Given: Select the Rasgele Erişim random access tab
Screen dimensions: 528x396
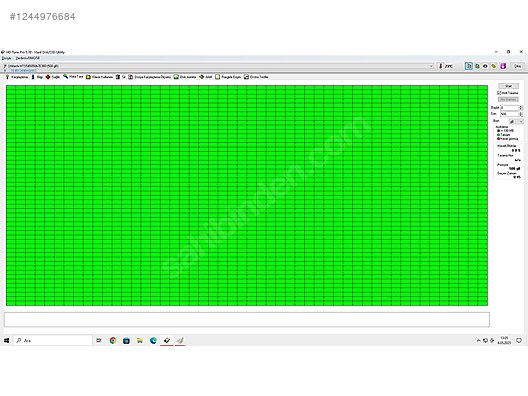Looking at the screenshot, I should pos(228,77).
